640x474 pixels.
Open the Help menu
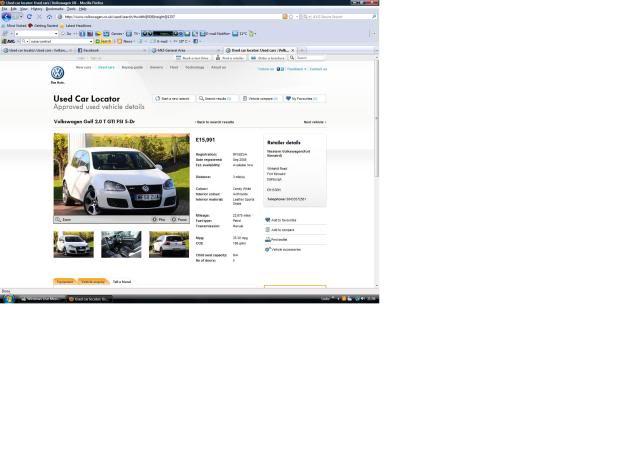coord(82,9)
